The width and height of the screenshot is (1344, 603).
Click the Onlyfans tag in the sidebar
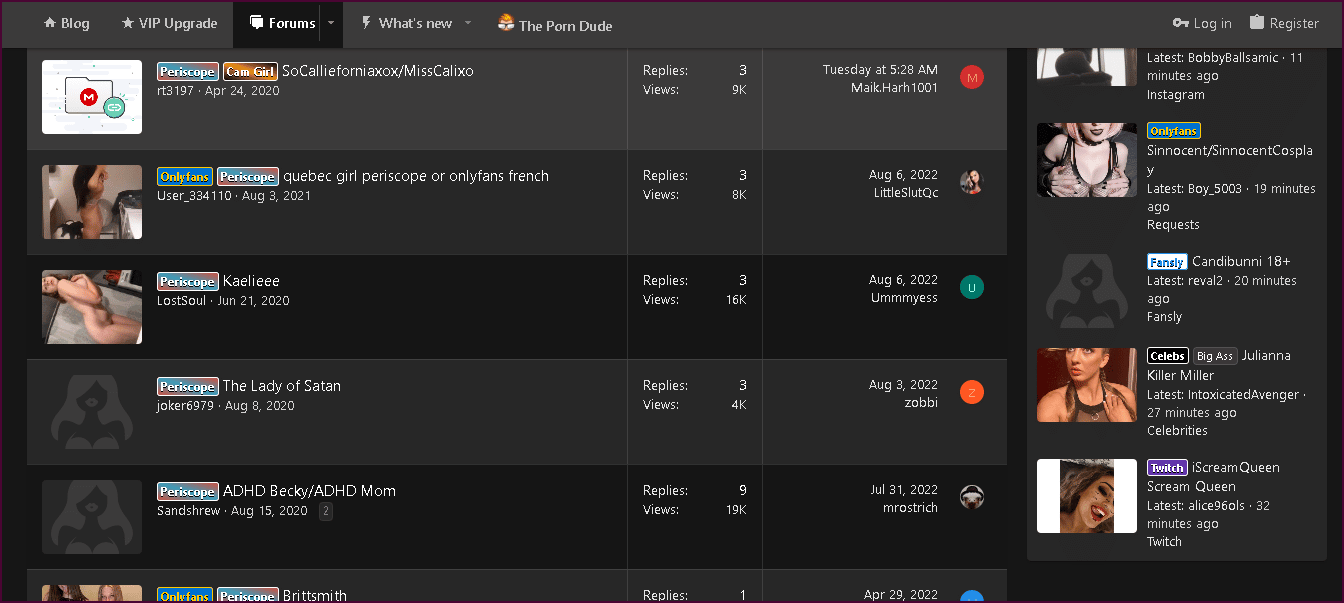point(1174,131)
